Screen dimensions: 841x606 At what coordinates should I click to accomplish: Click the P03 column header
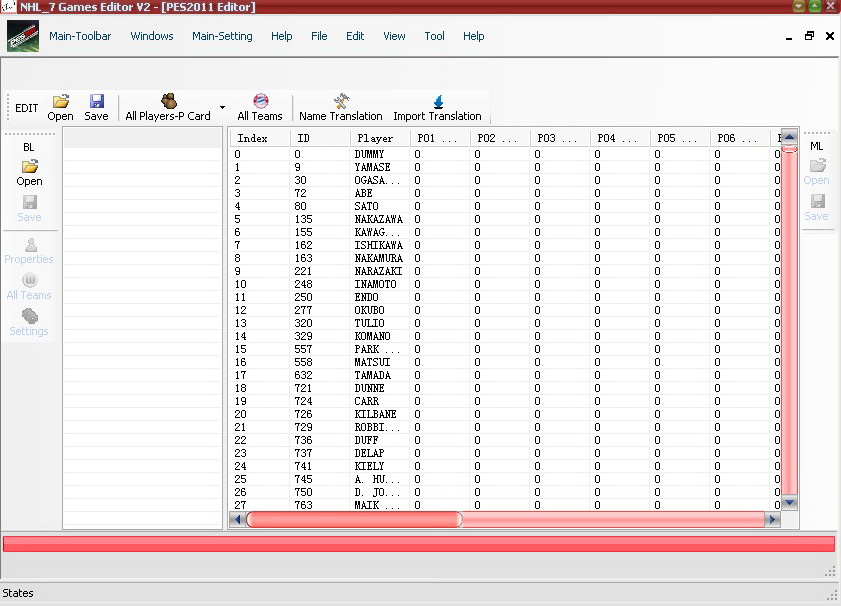tap(560, 138)
